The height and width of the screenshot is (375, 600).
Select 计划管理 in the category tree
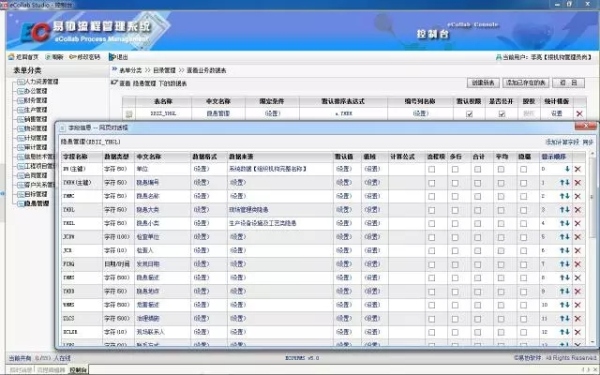tap(36, 138)
